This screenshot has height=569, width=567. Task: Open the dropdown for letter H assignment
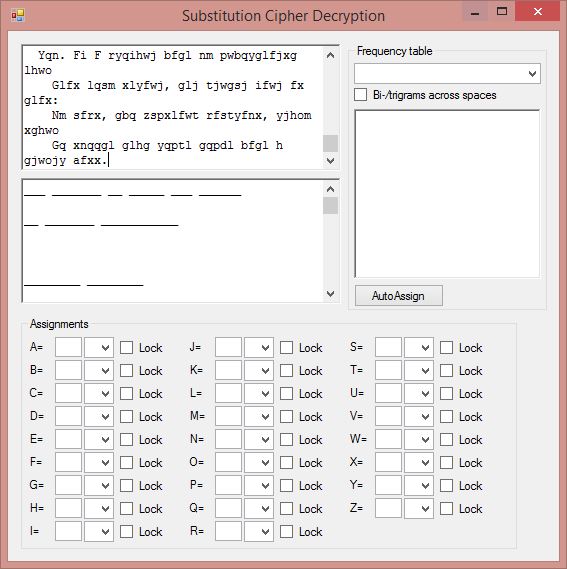(105, 509)
